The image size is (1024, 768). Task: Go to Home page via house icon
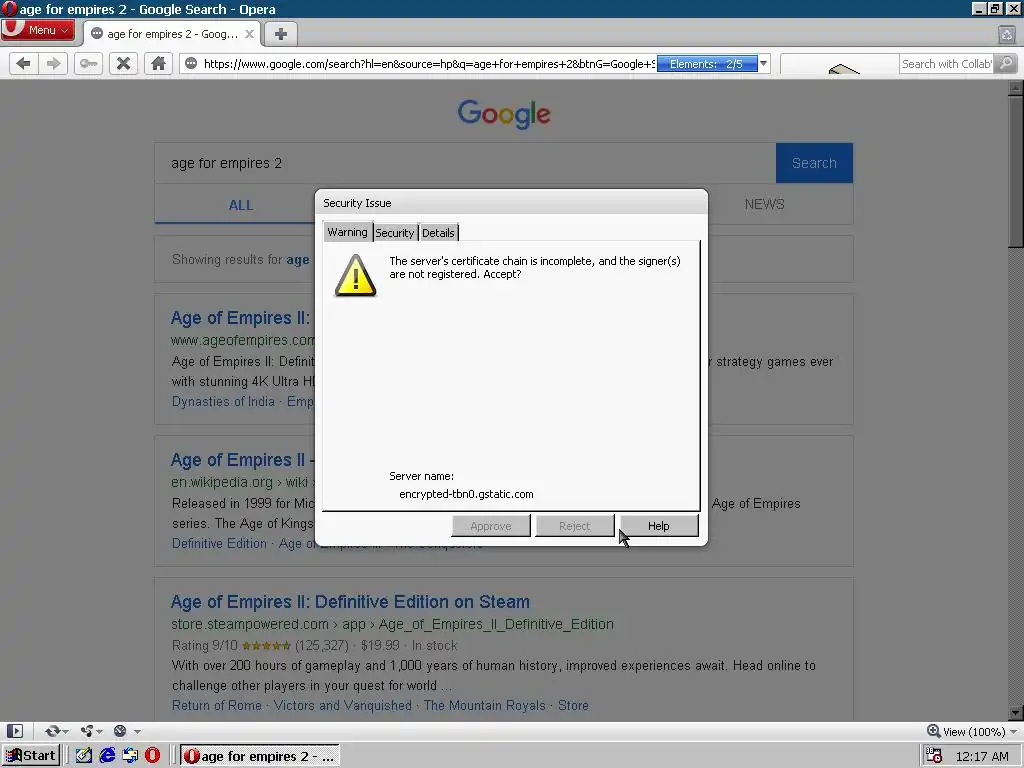[x=158, y=63]
